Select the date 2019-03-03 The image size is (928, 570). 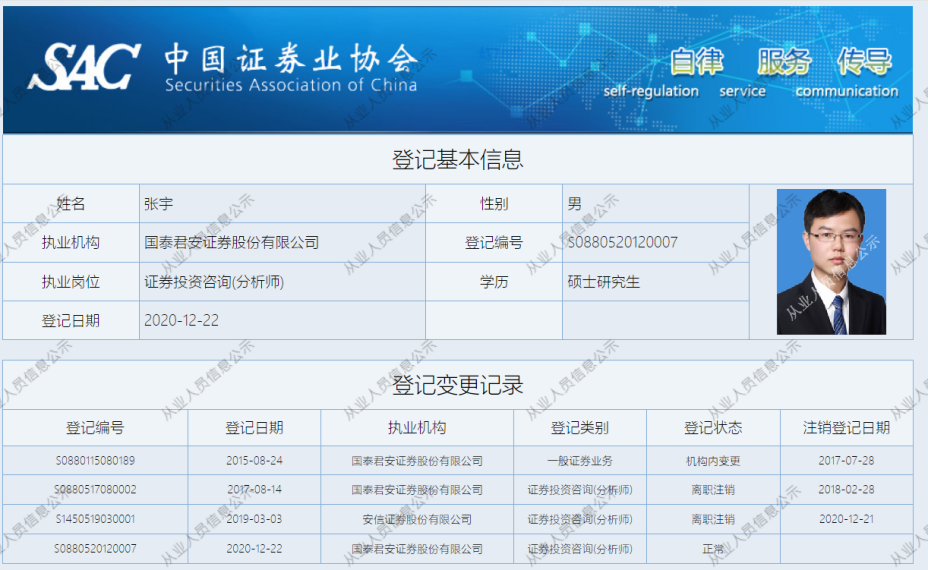(x=254, y=519)
